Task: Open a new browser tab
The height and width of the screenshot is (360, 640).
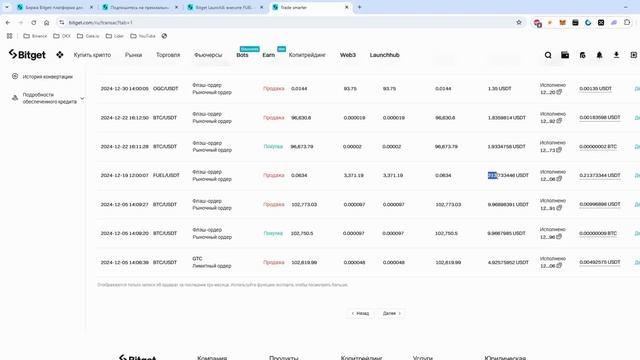Action: pyautogui.click(x=360, y=7)
